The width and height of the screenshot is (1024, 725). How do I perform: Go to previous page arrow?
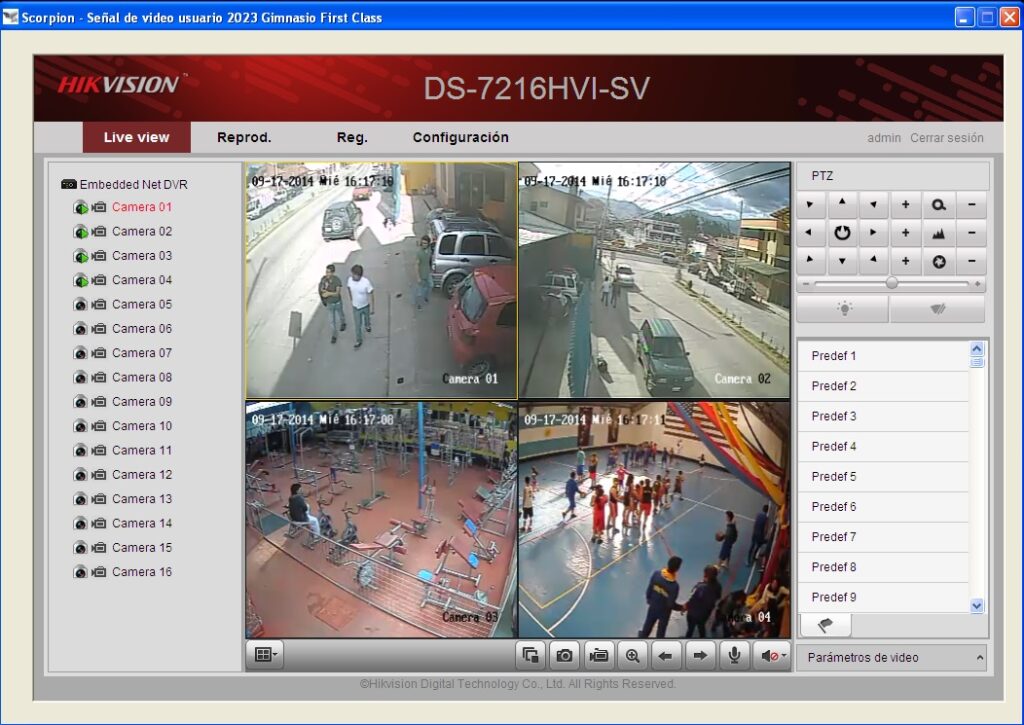665,655
